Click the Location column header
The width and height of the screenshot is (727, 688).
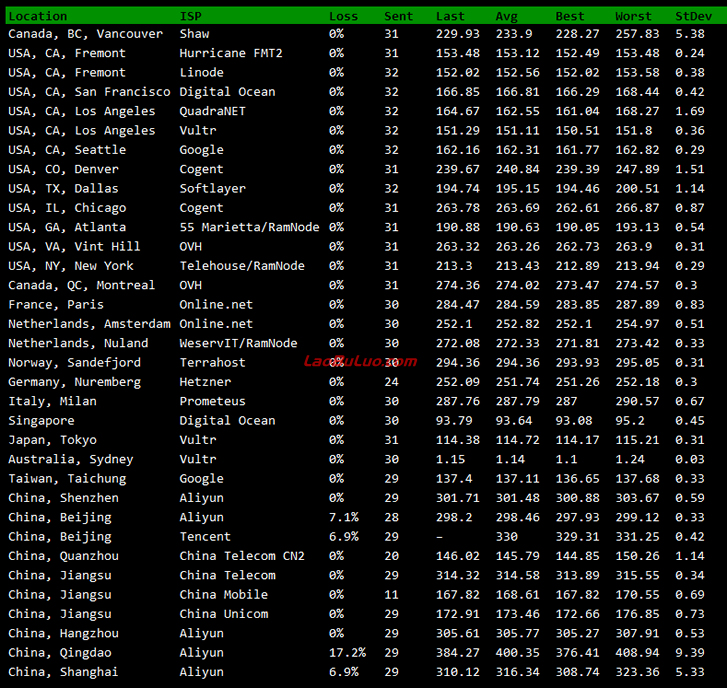tap(38, 16)
